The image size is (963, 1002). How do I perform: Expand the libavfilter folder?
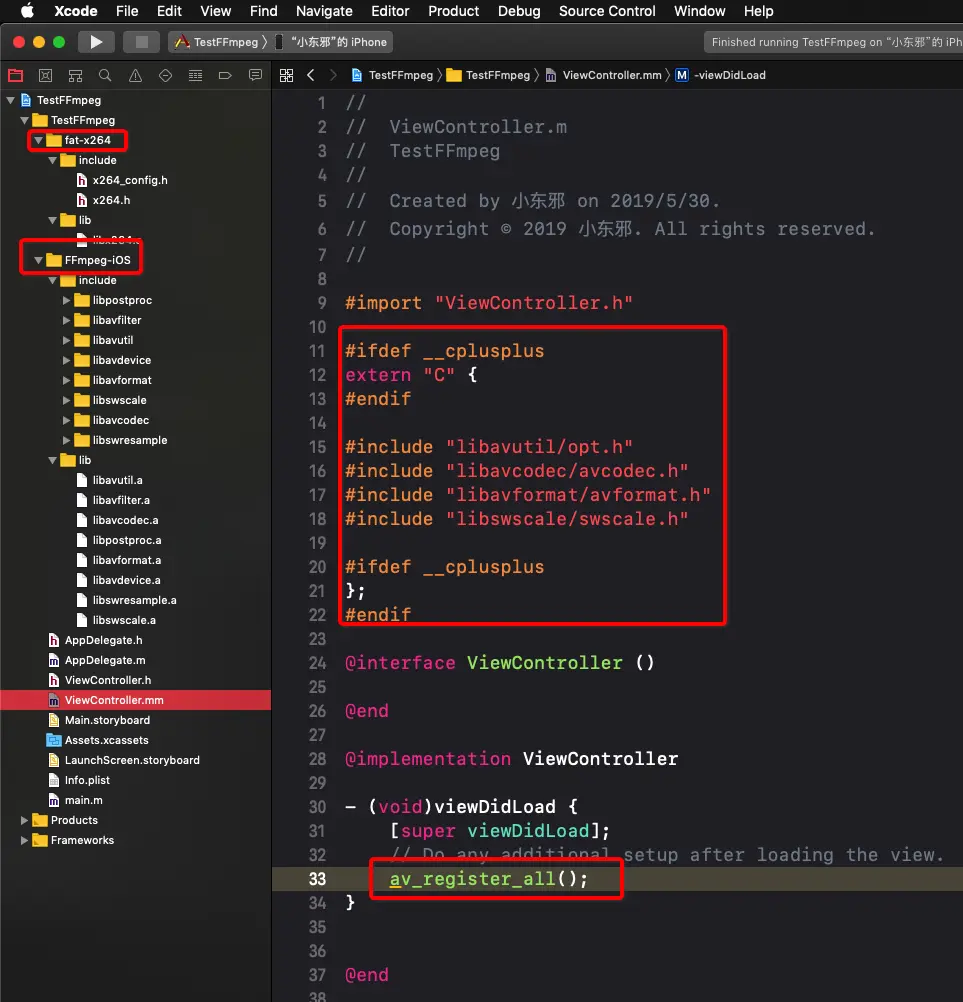(x=66, y=320)
